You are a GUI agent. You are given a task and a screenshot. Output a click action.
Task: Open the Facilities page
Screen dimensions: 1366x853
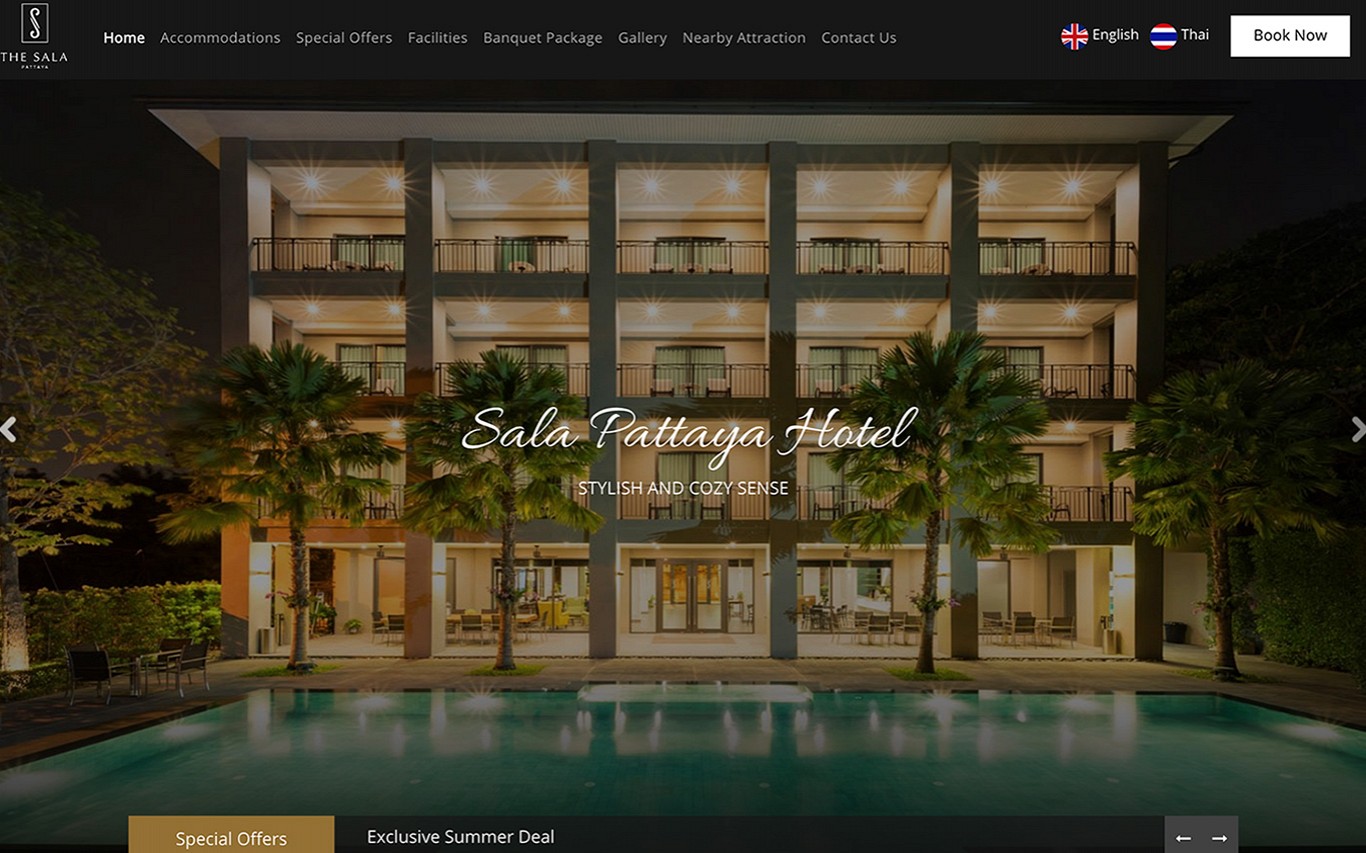tap(437, 38)
